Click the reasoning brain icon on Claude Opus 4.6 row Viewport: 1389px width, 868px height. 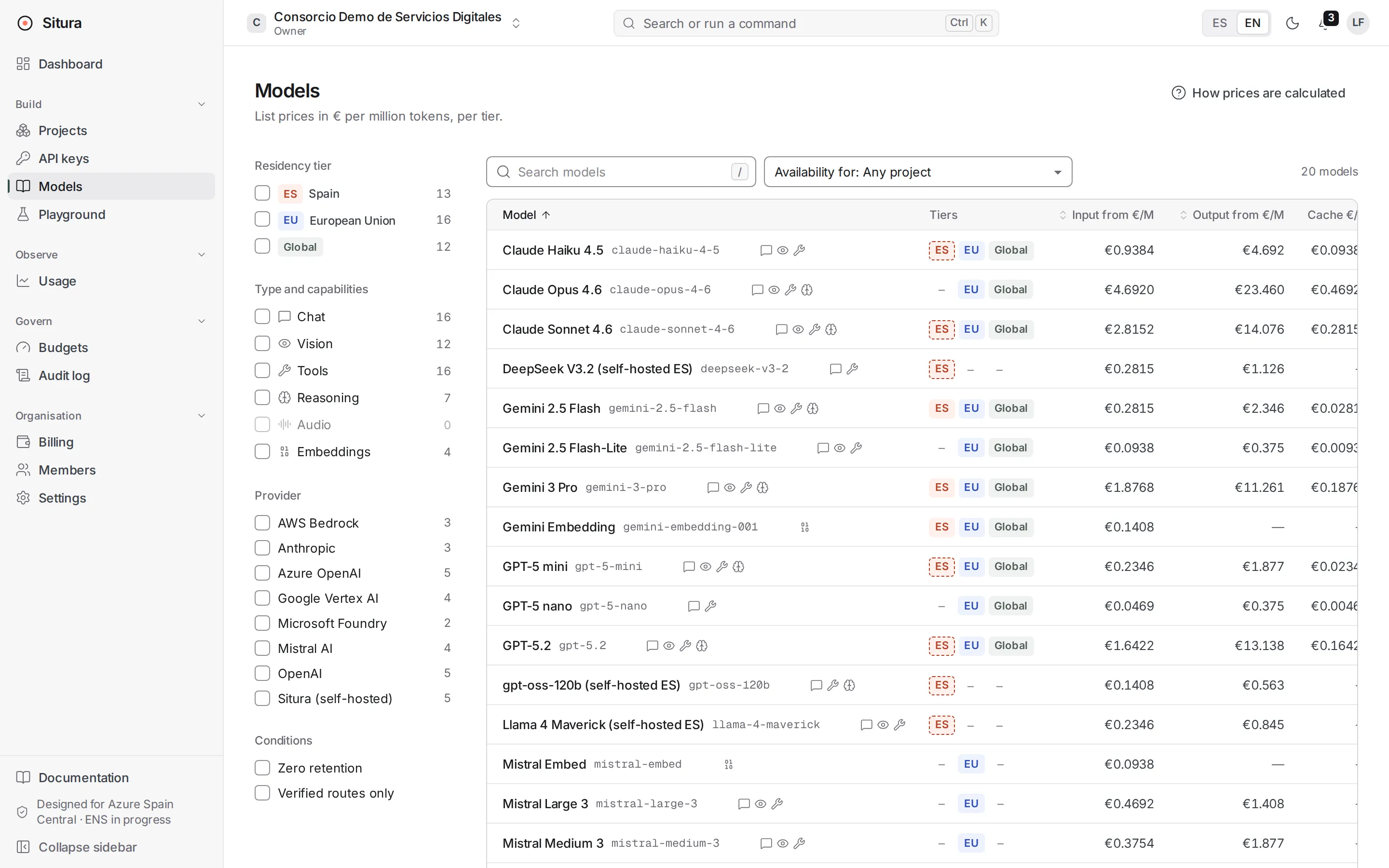806,290
